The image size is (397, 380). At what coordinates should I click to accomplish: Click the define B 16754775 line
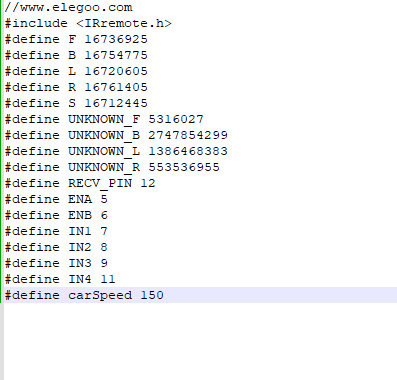[x=76, y=55]
